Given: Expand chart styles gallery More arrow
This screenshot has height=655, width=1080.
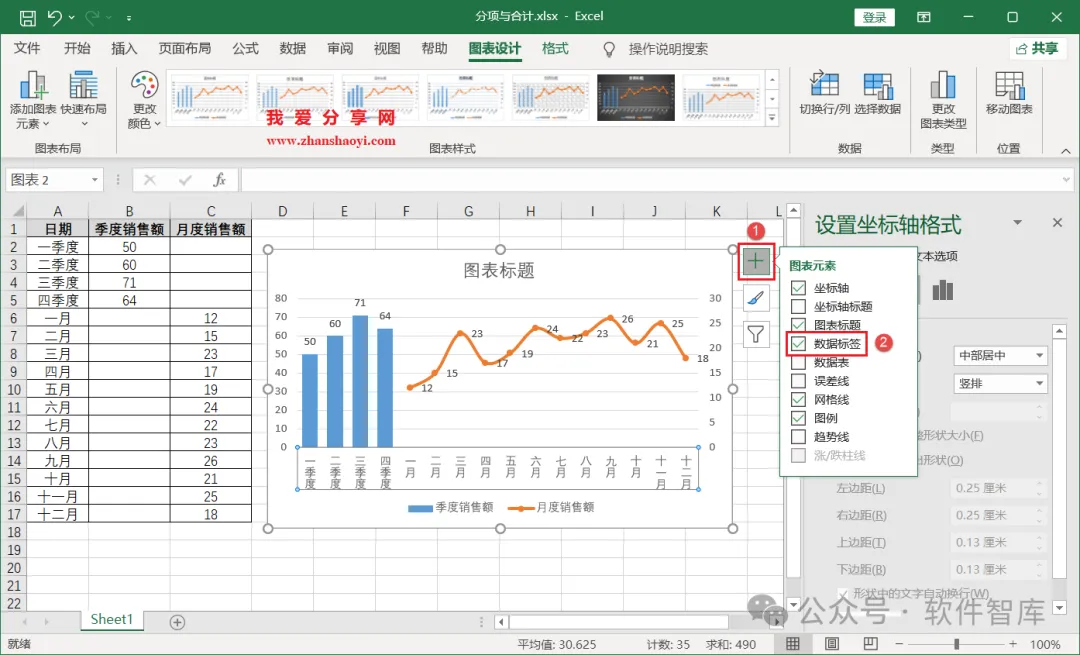Looking at the screenshot, I should click(x=772, y=118).
